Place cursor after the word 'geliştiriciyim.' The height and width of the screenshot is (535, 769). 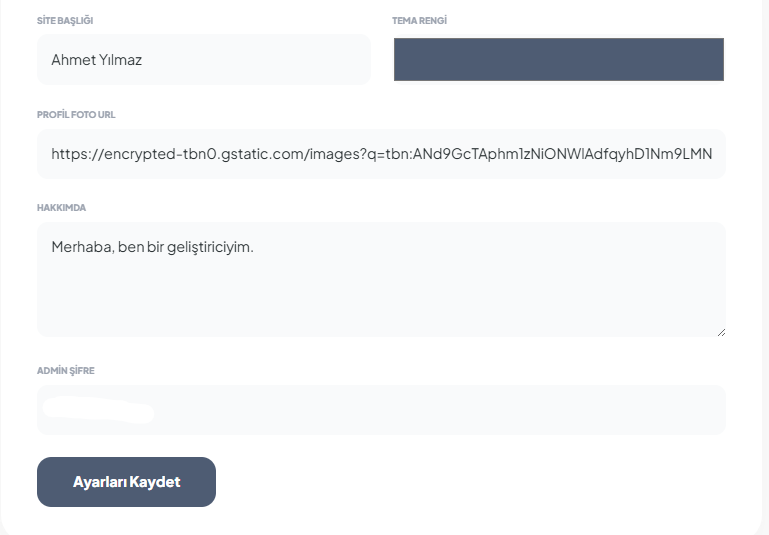[x=255, y=247]
